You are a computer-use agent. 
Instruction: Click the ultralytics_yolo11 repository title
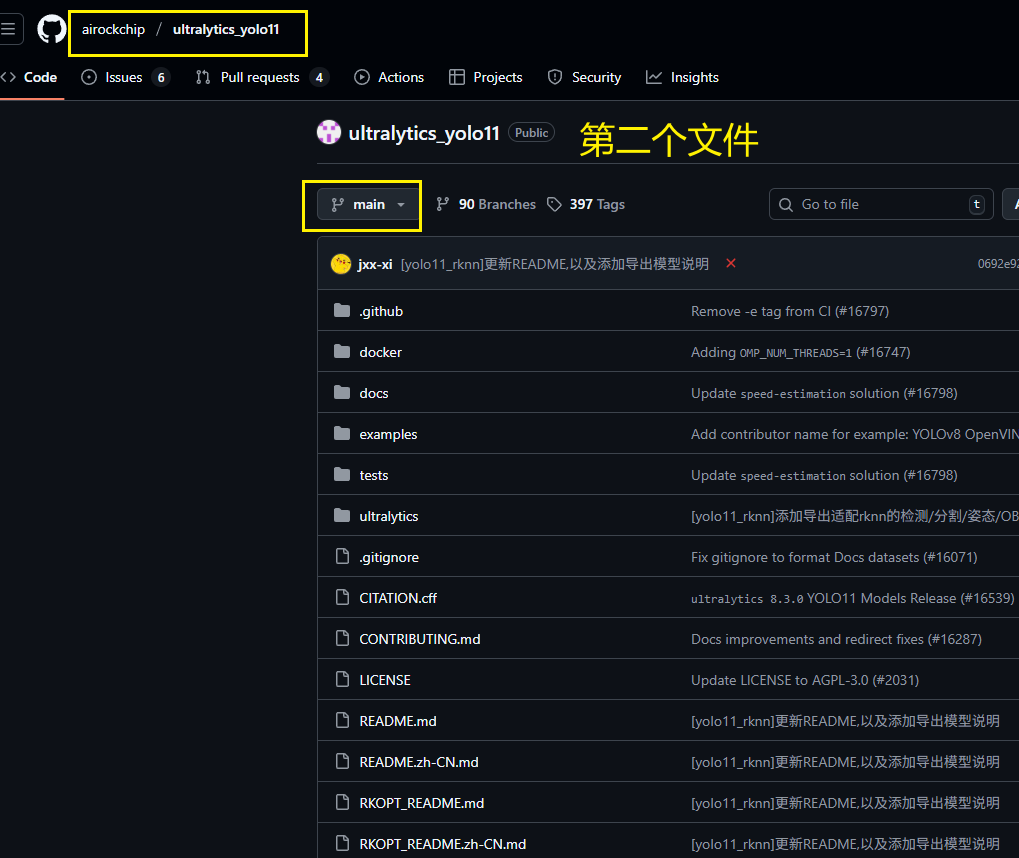point(424,133)
